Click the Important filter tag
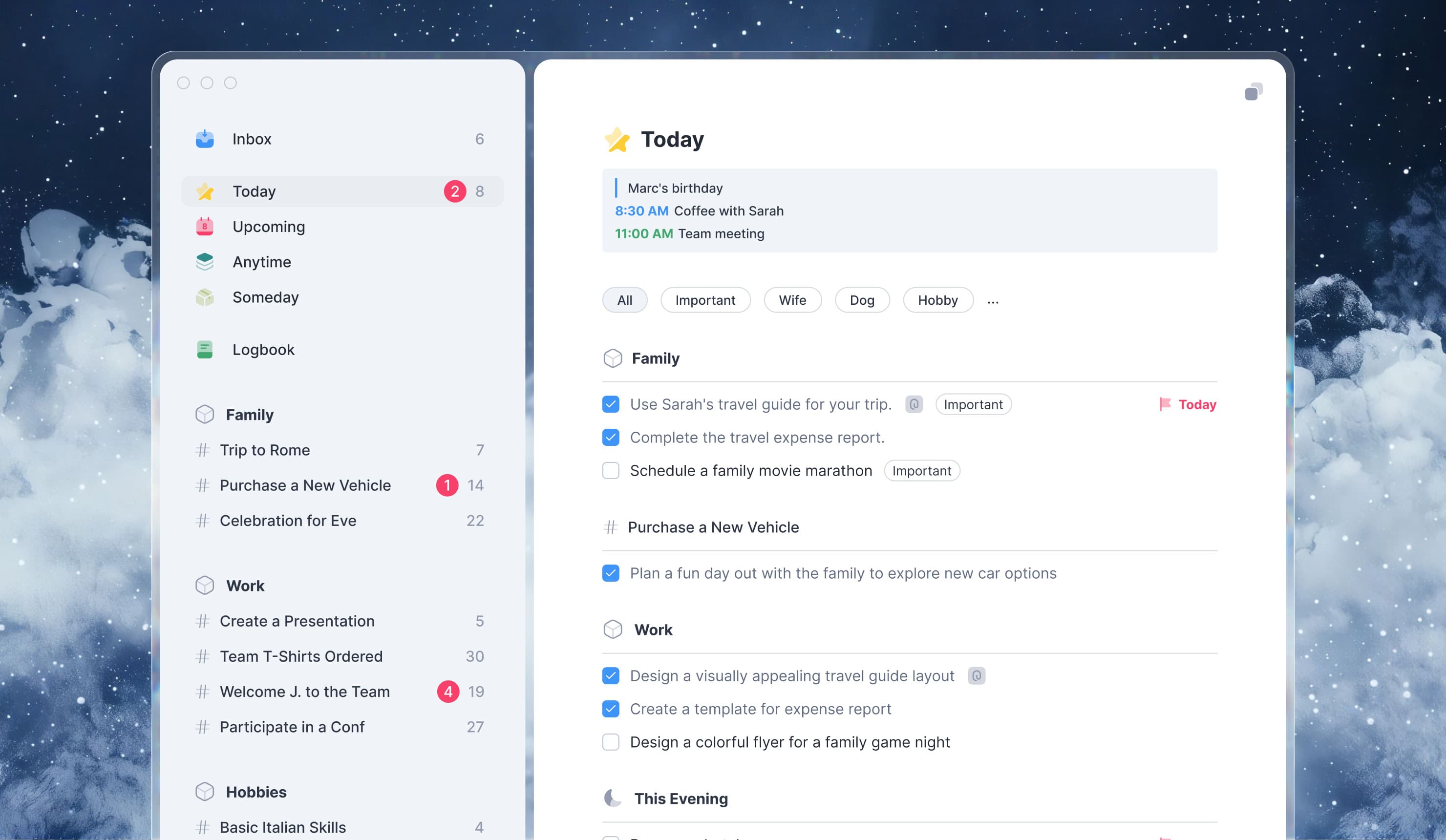 [705, 300]
